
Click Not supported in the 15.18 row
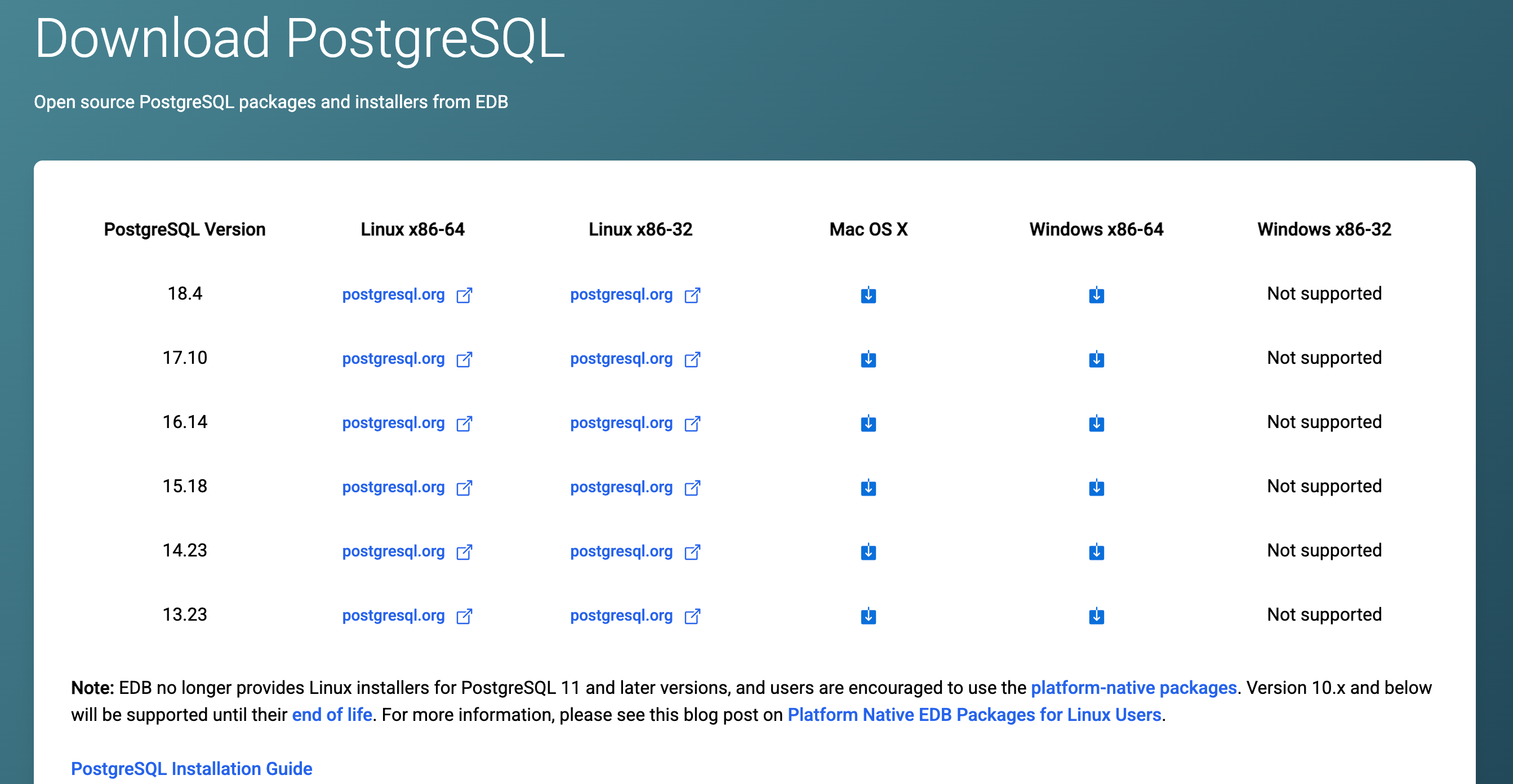tap(1324, 485)
